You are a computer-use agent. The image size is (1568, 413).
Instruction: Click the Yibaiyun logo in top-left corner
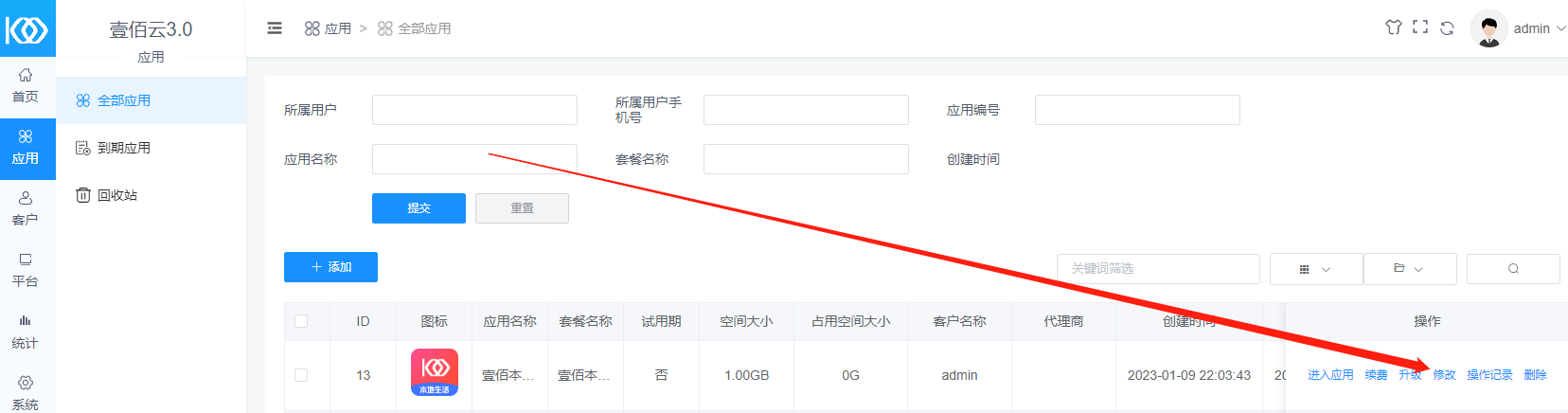click(x=27, y=28)
